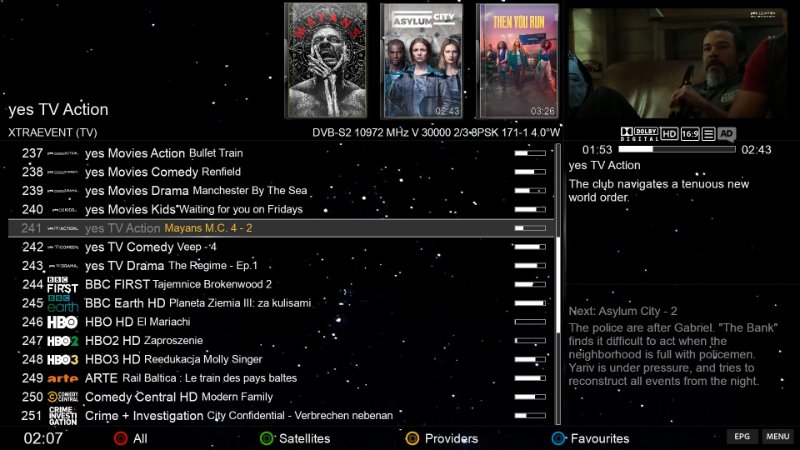Click the HD indicator icon

669,134
